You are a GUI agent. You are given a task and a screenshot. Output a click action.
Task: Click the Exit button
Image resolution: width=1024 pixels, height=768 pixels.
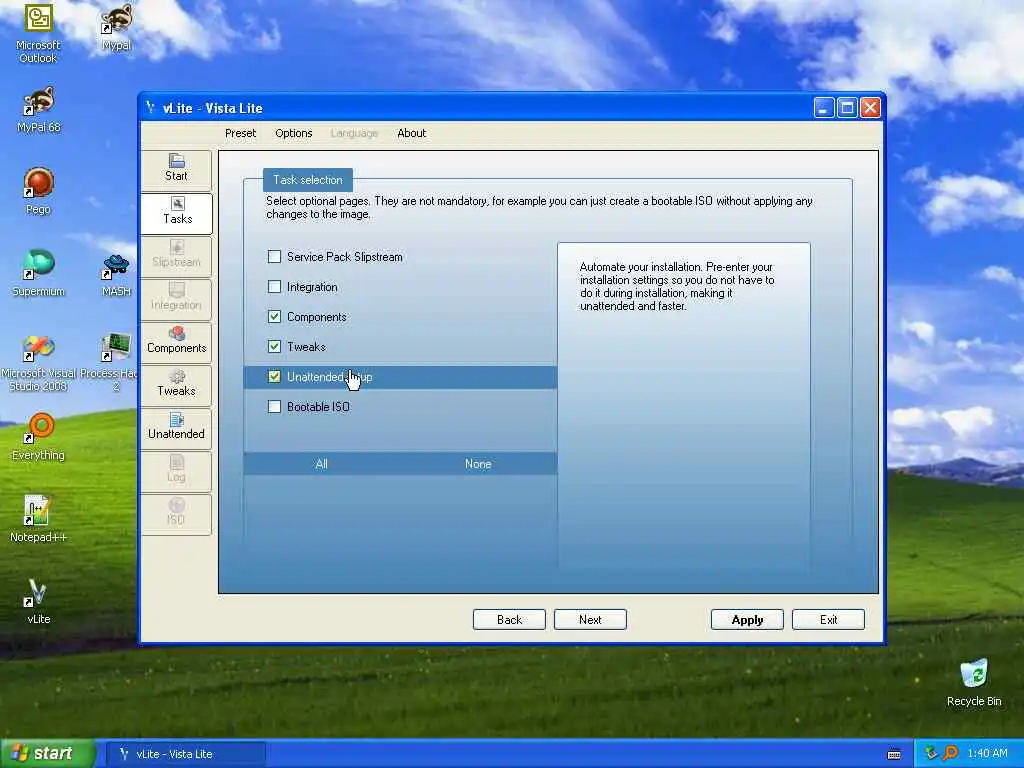[829, 620]
